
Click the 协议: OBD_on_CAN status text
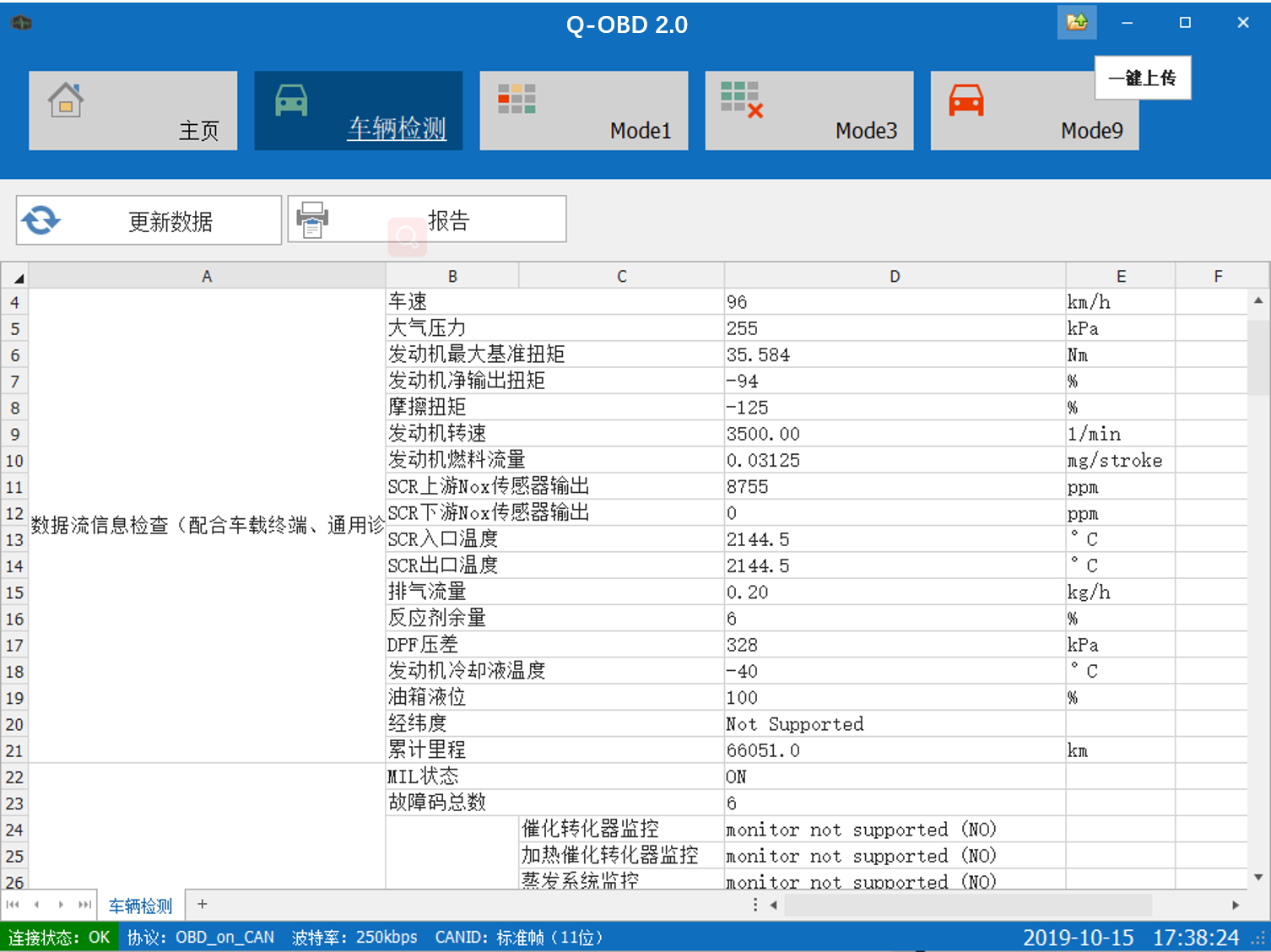pos(201,938)
